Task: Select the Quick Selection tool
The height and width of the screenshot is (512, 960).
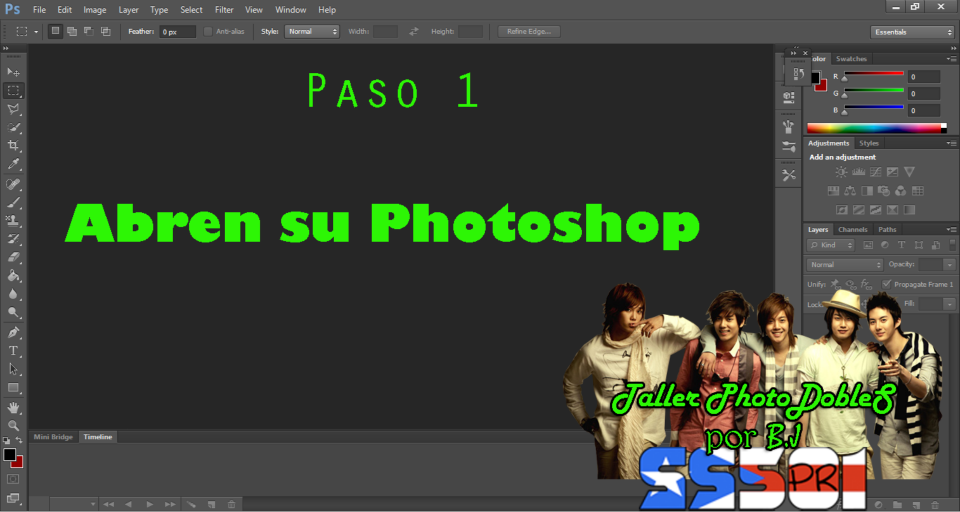Action: (13, 127)
